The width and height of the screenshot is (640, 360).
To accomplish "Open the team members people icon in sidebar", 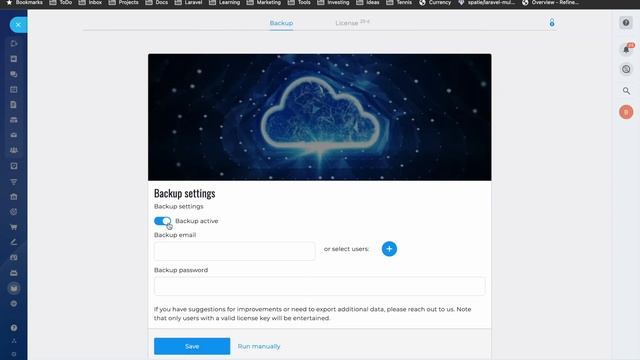I will [13, 150].
